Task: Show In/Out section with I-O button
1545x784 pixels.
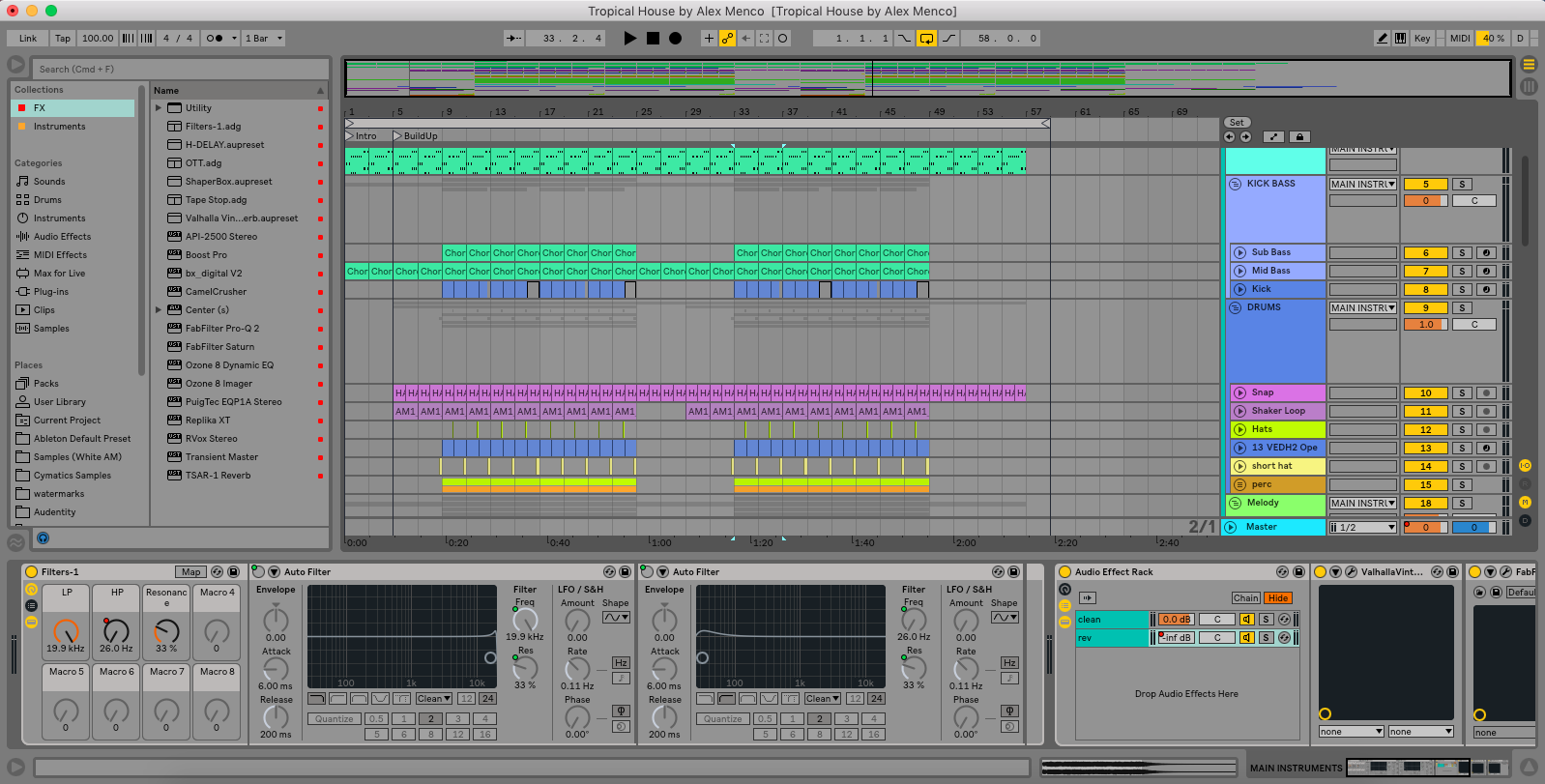Action: click(1525, 465)
